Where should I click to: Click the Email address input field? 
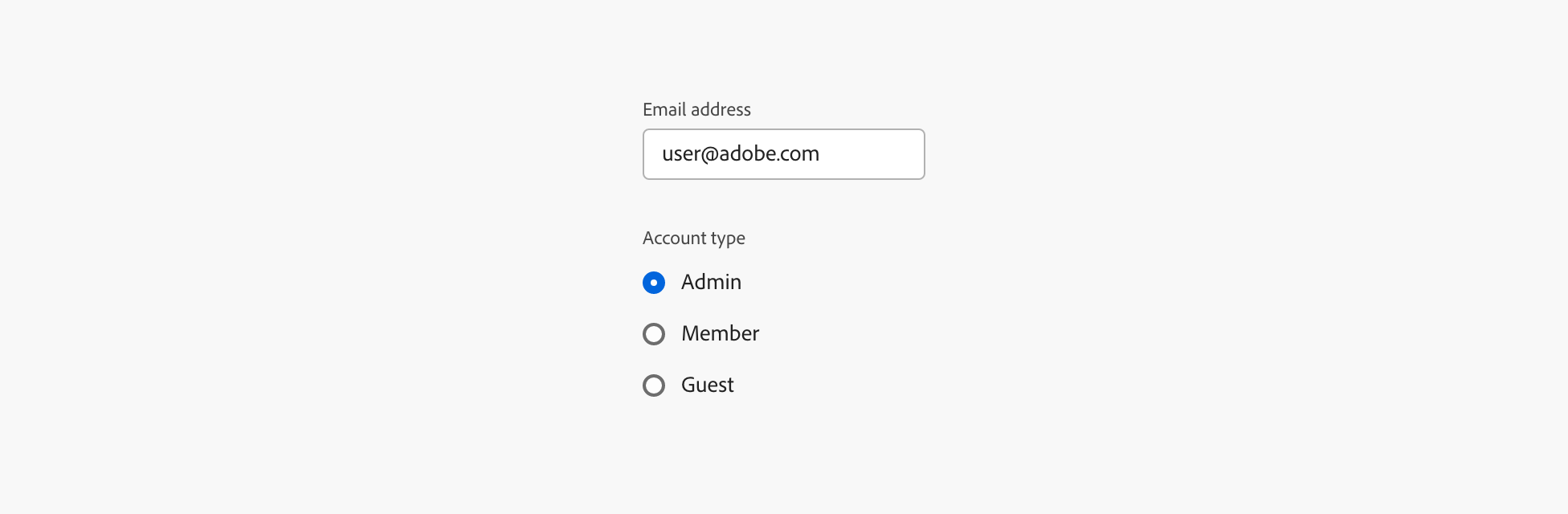point(783,154)
